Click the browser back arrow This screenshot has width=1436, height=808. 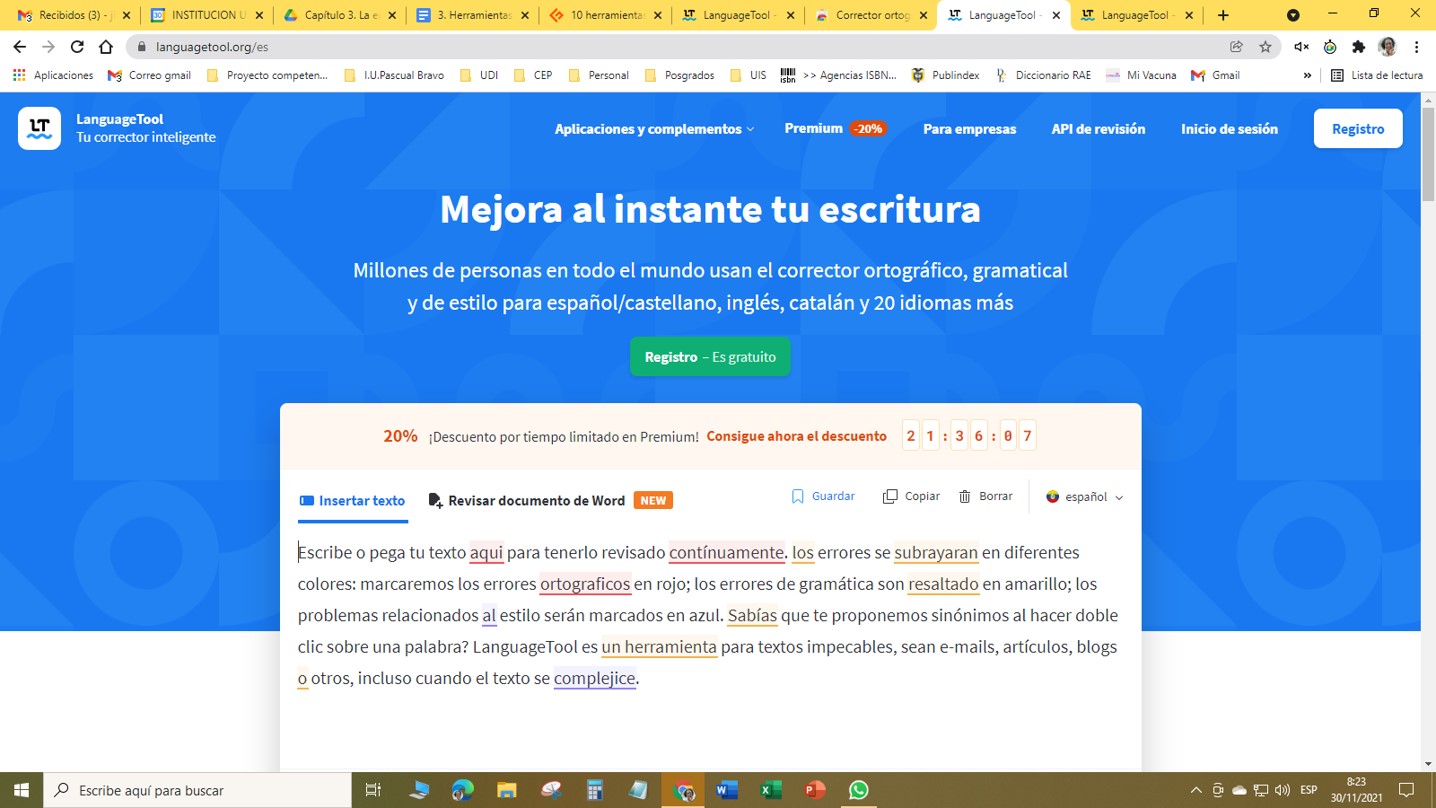click(20, 47)
